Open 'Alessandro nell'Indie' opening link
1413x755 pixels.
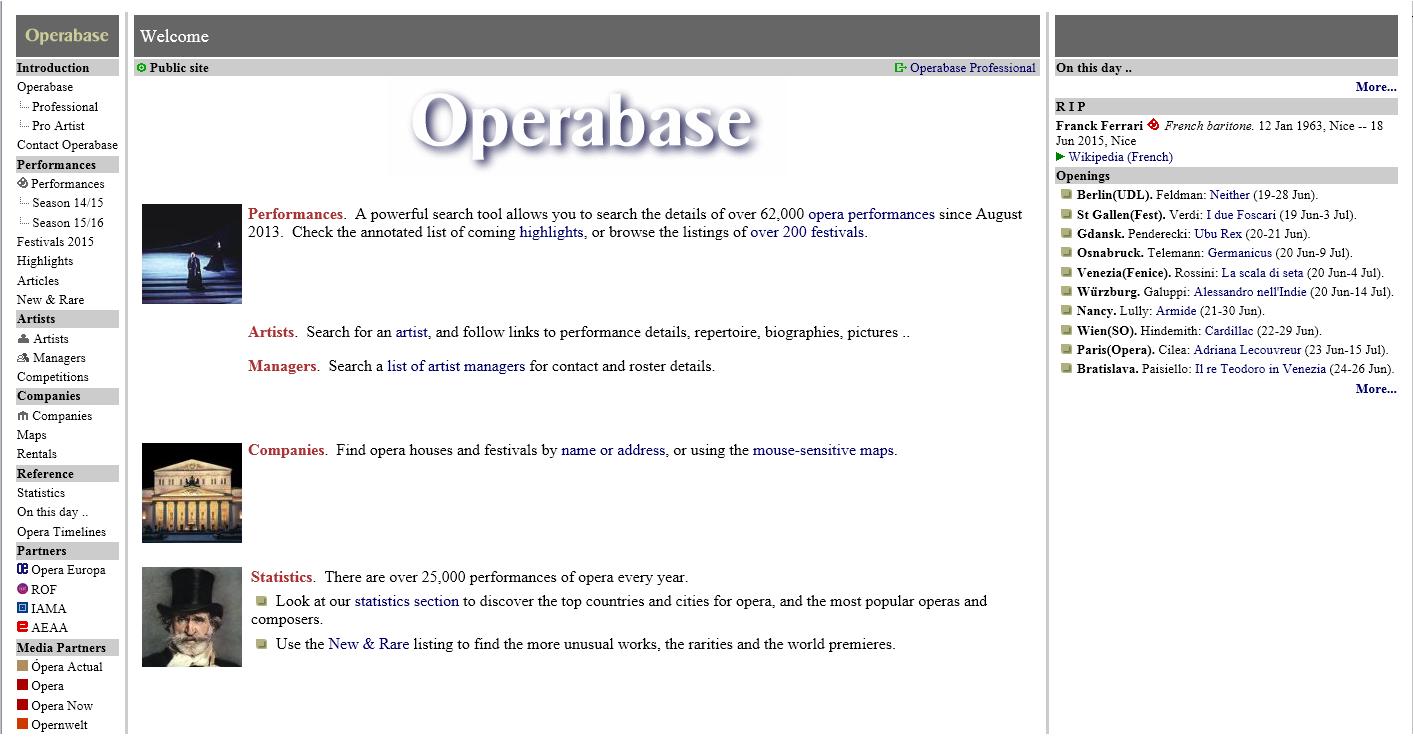[x=1250, y=292]
